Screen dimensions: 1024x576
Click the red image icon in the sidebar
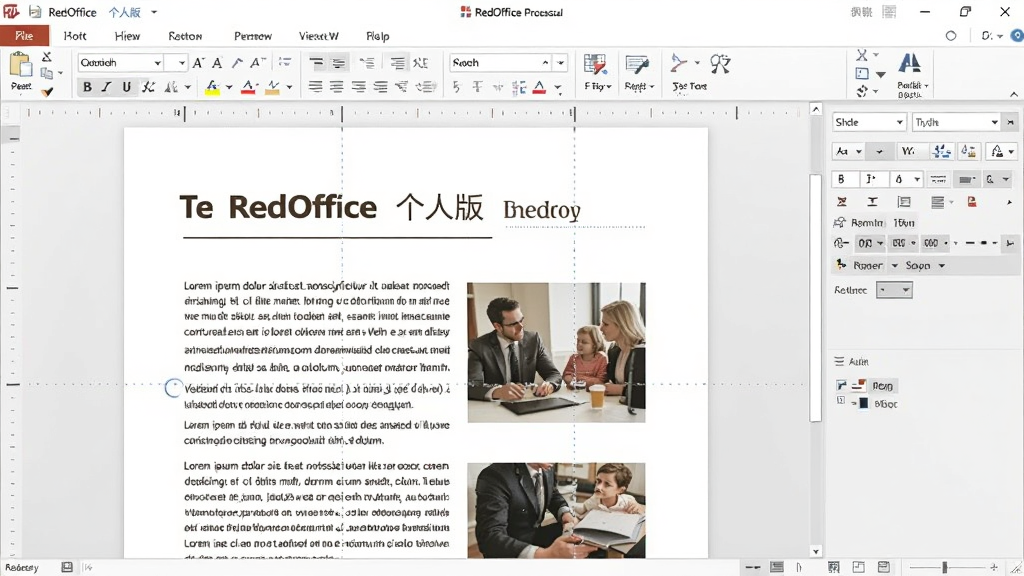click(972, 202)
